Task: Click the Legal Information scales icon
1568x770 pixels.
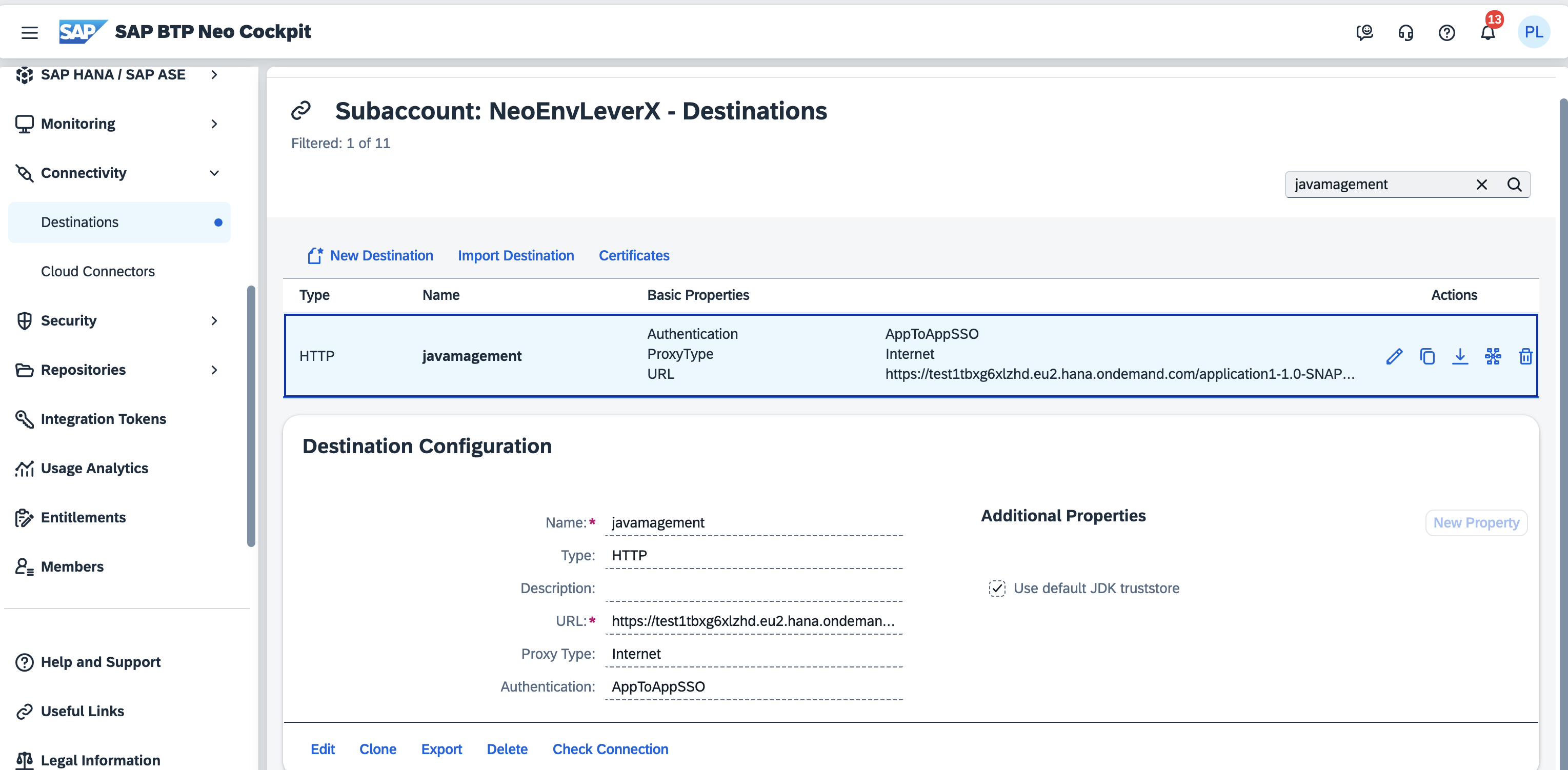Action: click(24, 761)
